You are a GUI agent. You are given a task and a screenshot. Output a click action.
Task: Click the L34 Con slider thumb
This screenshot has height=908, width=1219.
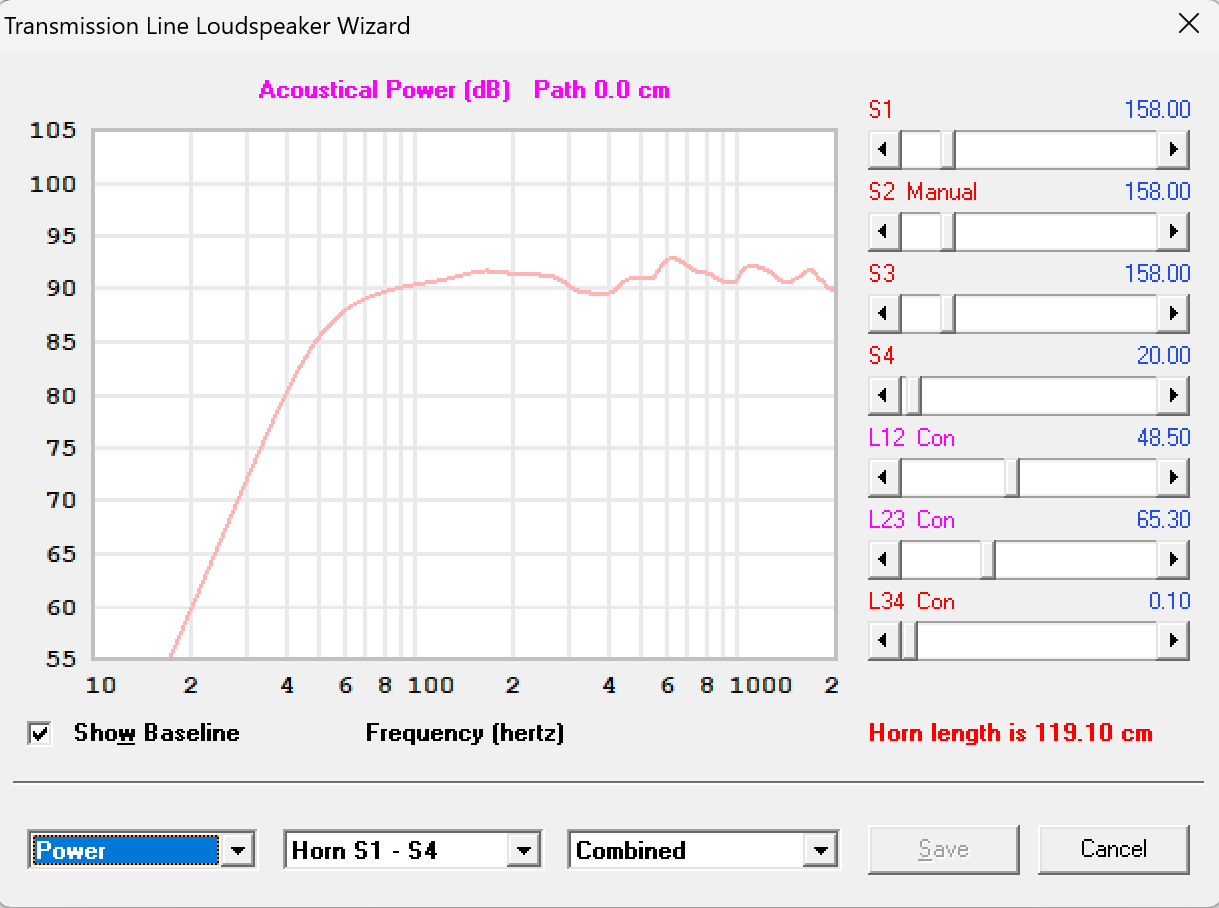pyautogui.click(x=909, y=641)
